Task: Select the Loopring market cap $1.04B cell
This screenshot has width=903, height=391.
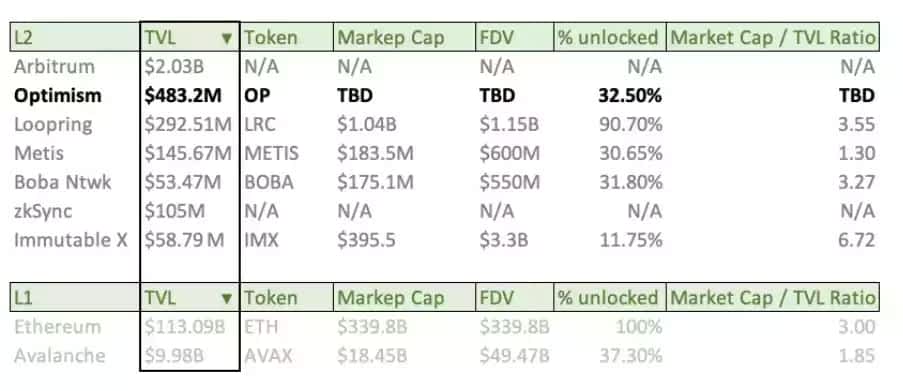Action: (404, 124)
